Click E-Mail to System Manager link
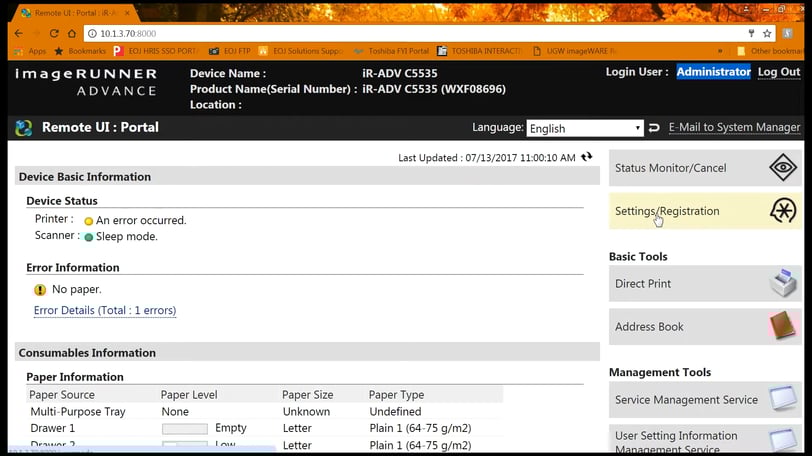812x456 pixels. pyautogui.click(x=734, y=127)
